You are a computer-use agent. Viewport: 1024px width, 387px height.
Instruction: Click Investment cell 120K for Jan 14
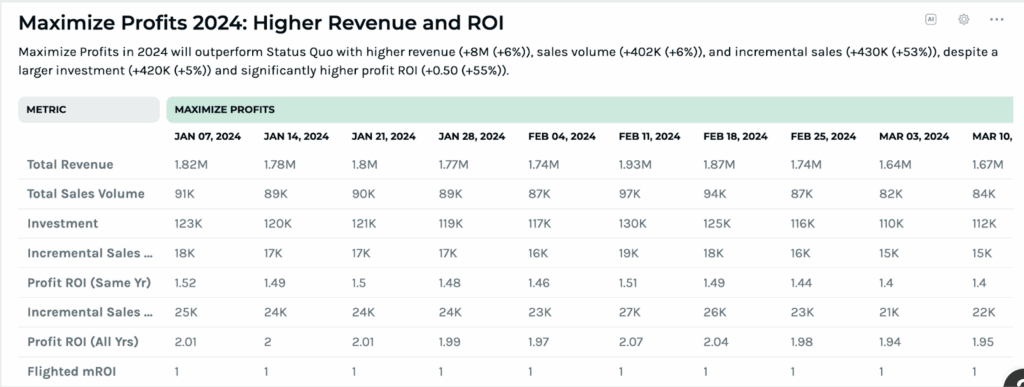tap(278, 224)
